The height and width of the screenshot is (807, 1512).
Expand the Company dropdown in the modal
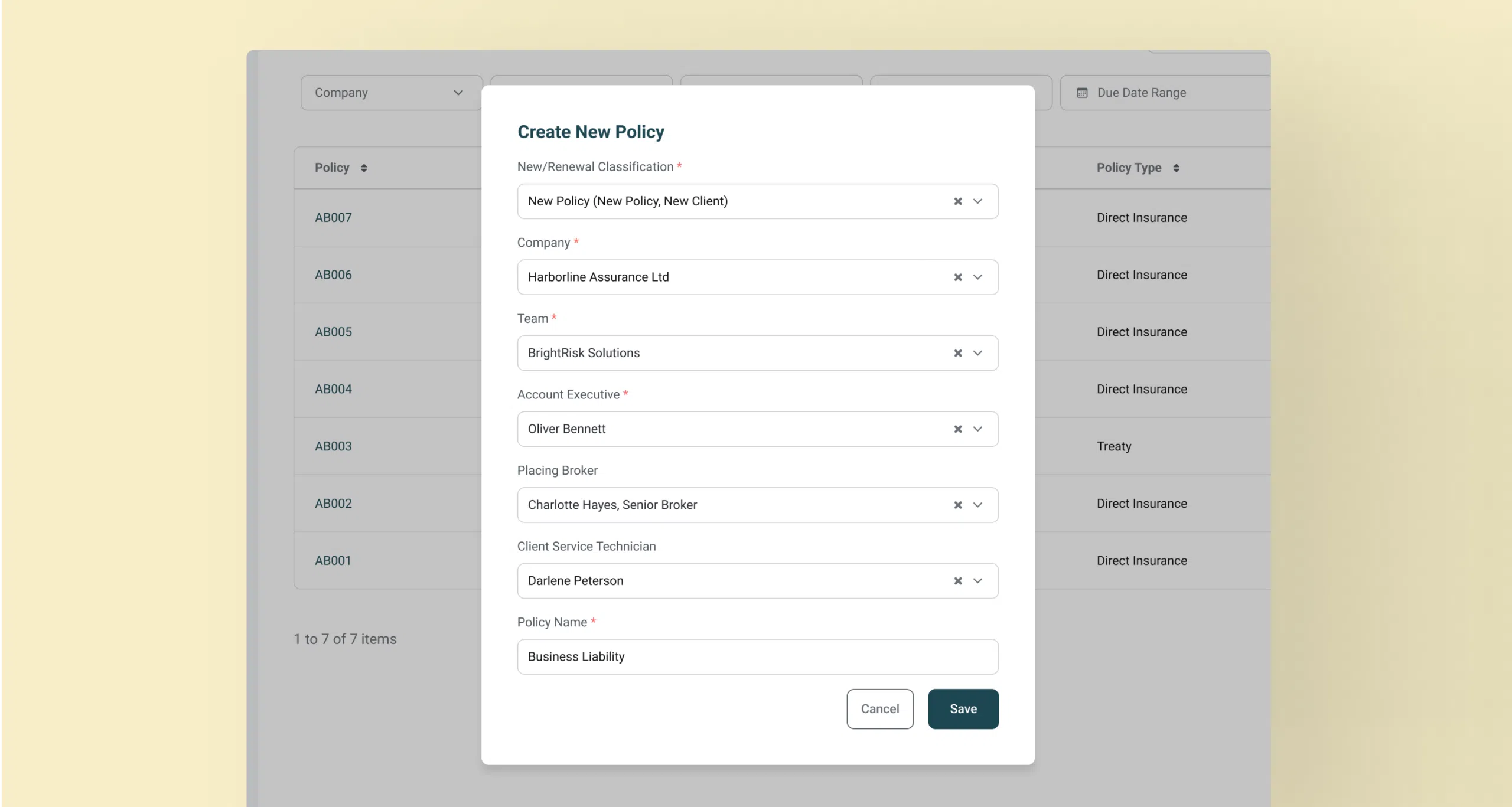pyautogui.click(x=978, y=277)
